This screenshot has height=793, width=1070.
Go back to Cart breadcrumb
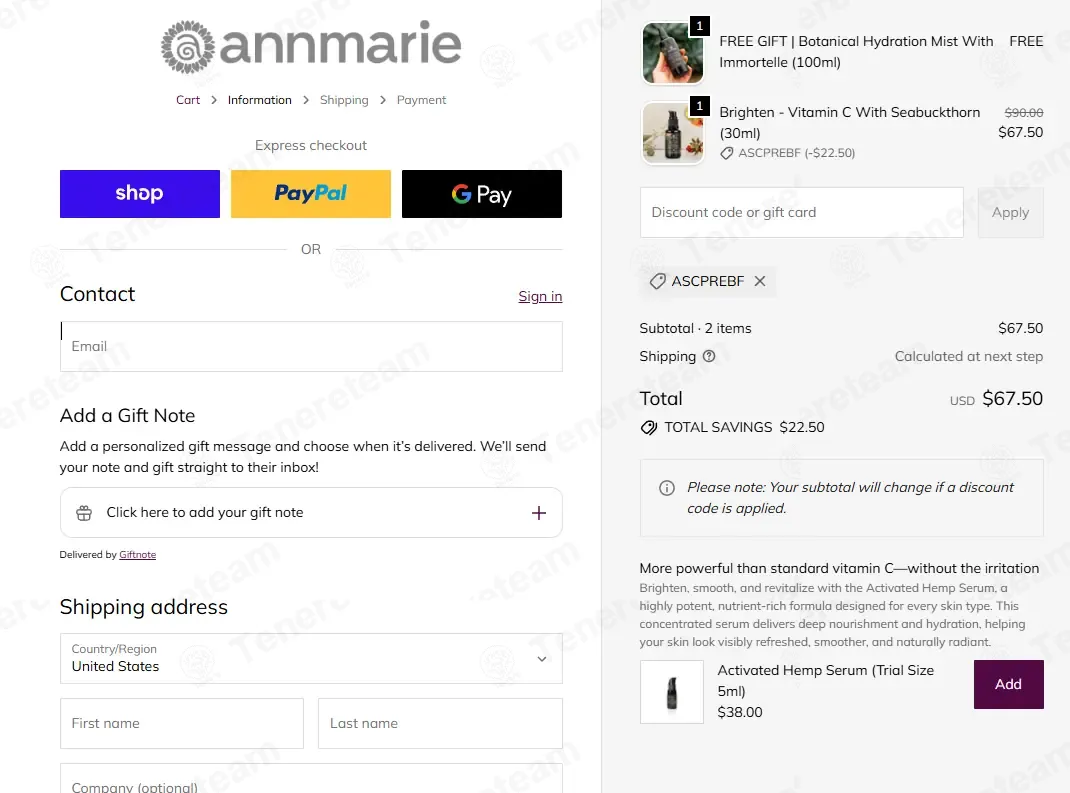[x=188, y=100]
